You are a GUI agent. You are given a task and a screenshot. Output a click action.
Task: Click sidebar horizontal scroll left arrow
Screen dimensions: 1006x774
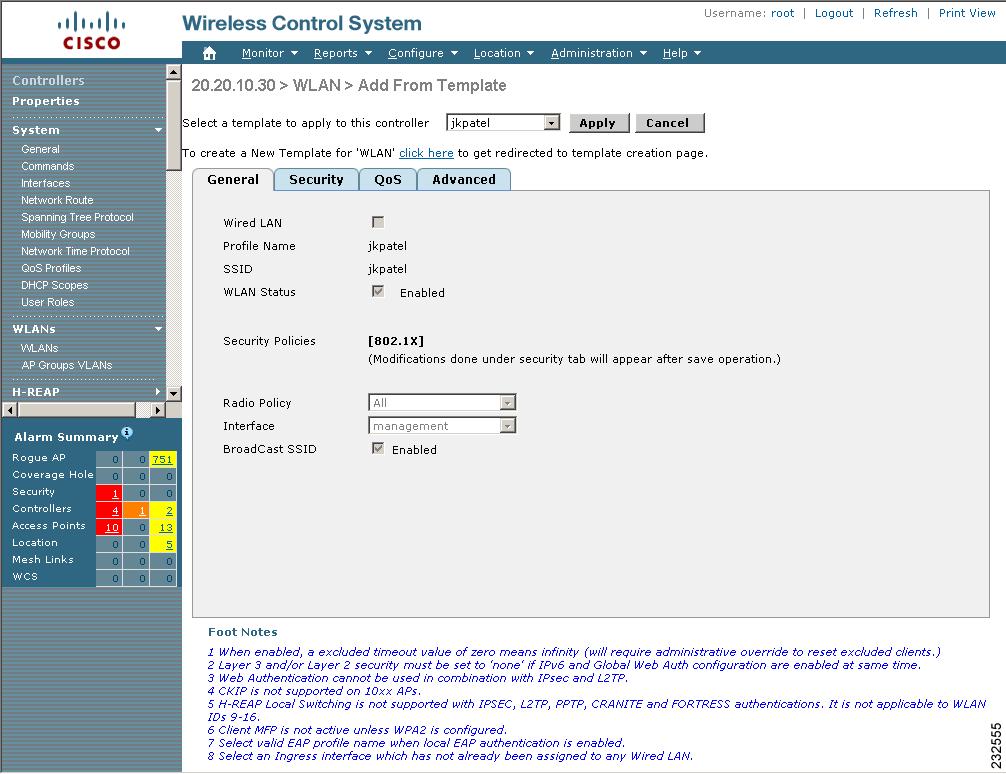10,409
